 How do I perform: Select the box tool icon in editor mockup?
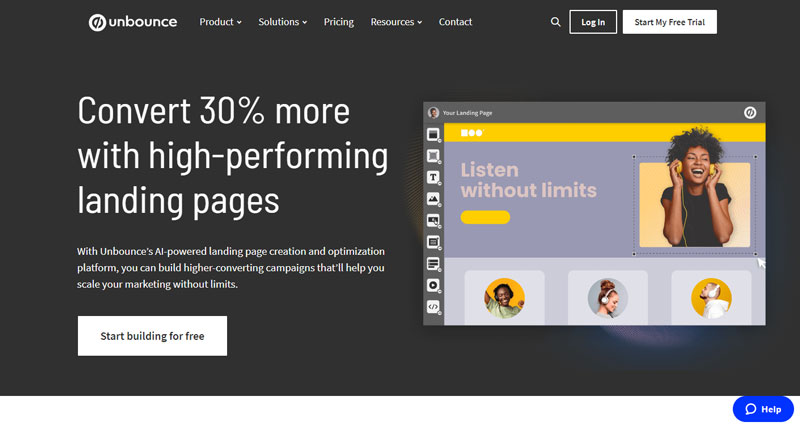tap(433, 156)
